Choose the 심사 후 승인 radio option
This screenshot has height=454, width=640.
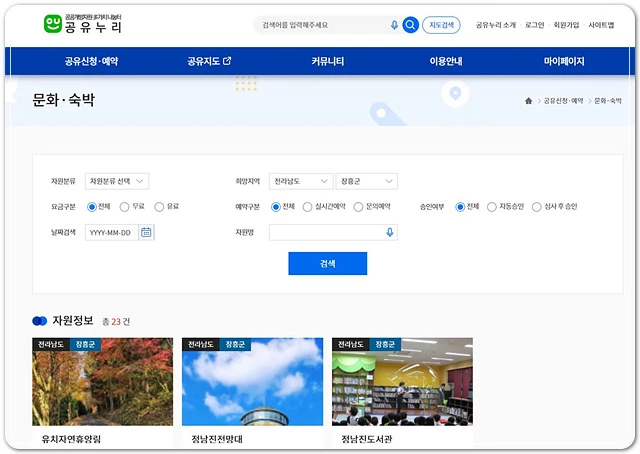(537, 207)
